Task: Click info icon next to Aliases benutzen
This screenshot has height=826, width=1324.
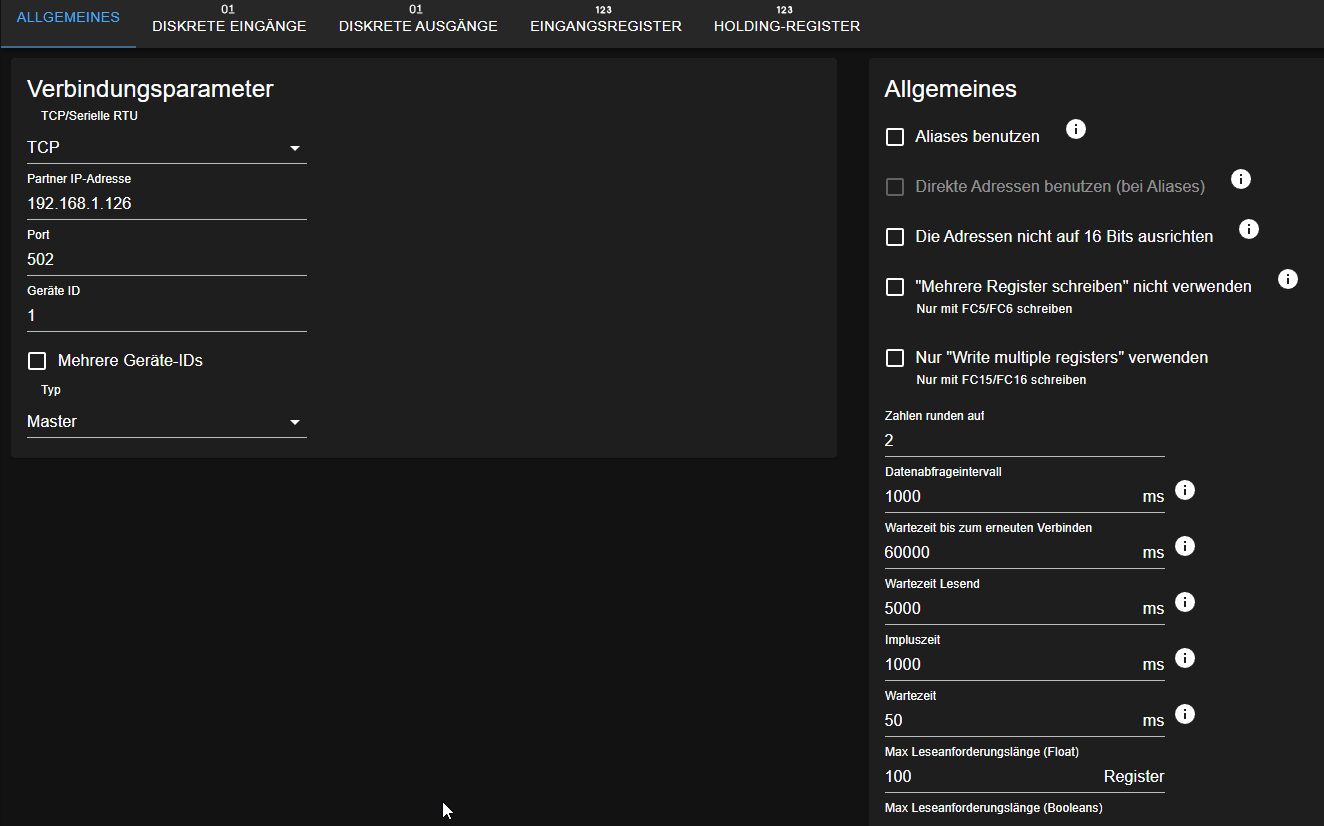Action: coord(1076,130)
